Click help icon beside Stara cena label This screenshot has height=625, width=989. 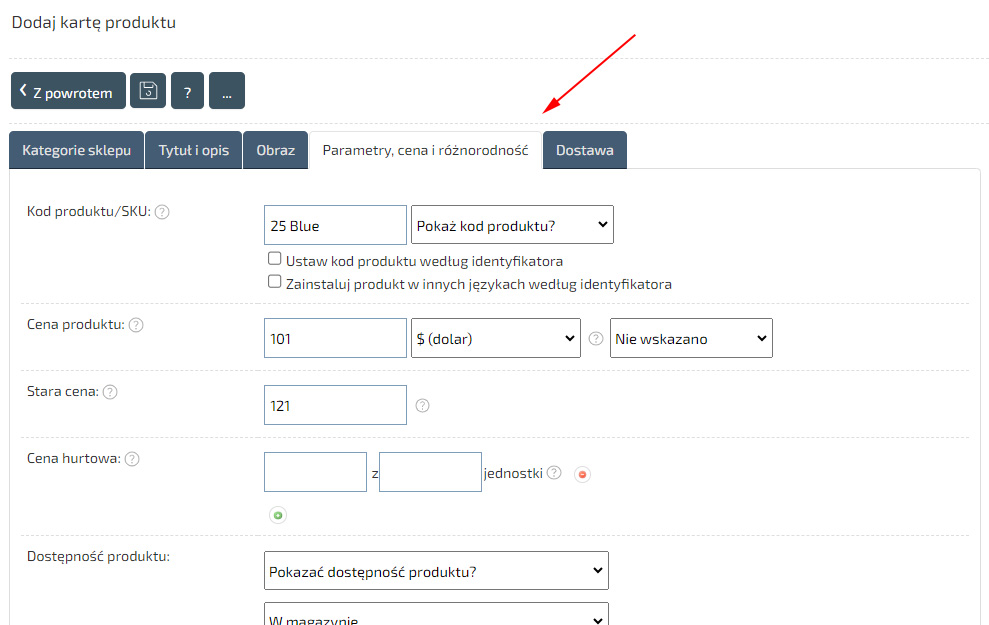click(x=110, y=392)
